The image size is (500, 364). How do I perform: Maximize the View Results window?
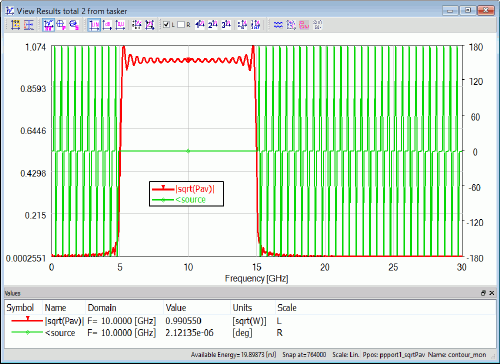point(468,11)
